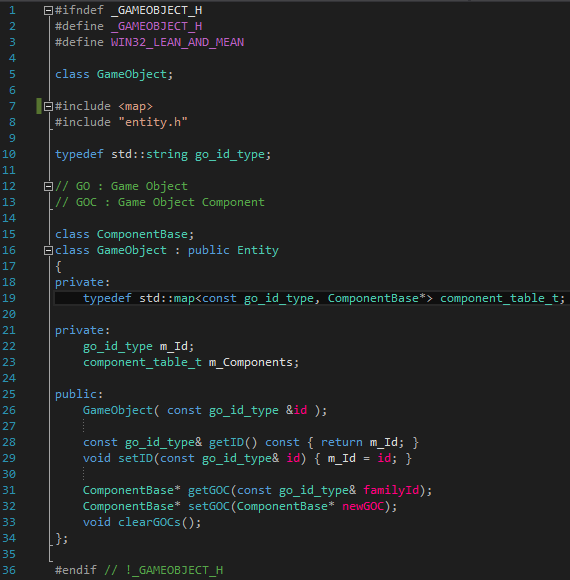The width and height of the screenshot is (570, 580).
Task: Click the Entity base class name
Action: coord(258,250)
